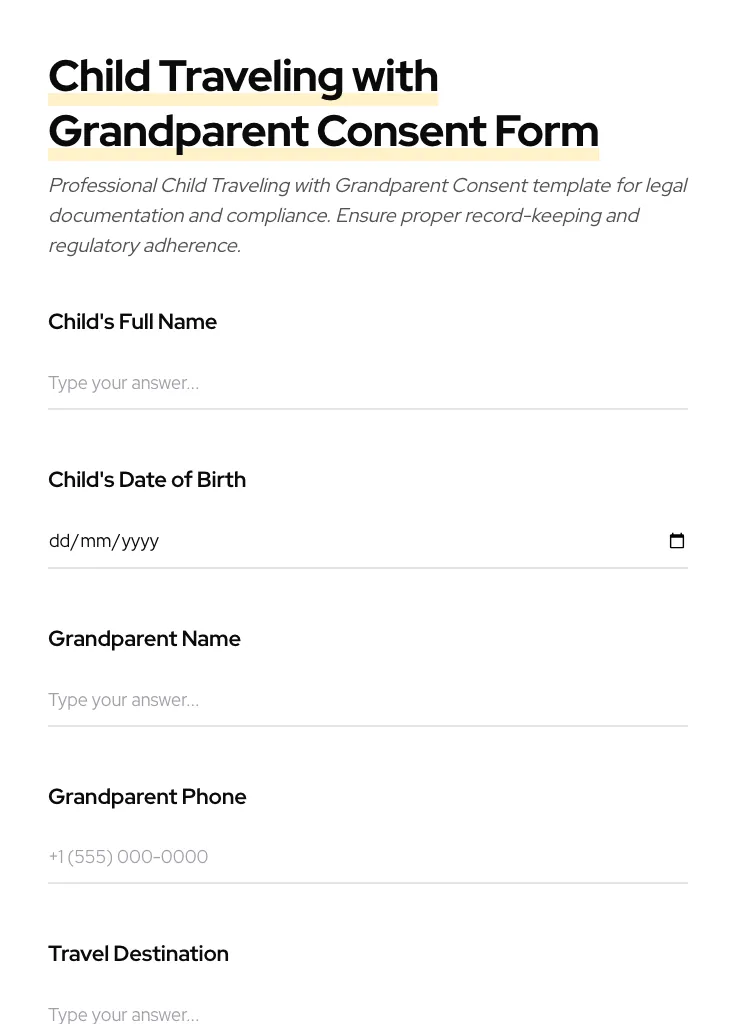The width and height of the screenshot is (736, 1024).
Task: Click the Travel Destination heading label
Action: point(138,954)
